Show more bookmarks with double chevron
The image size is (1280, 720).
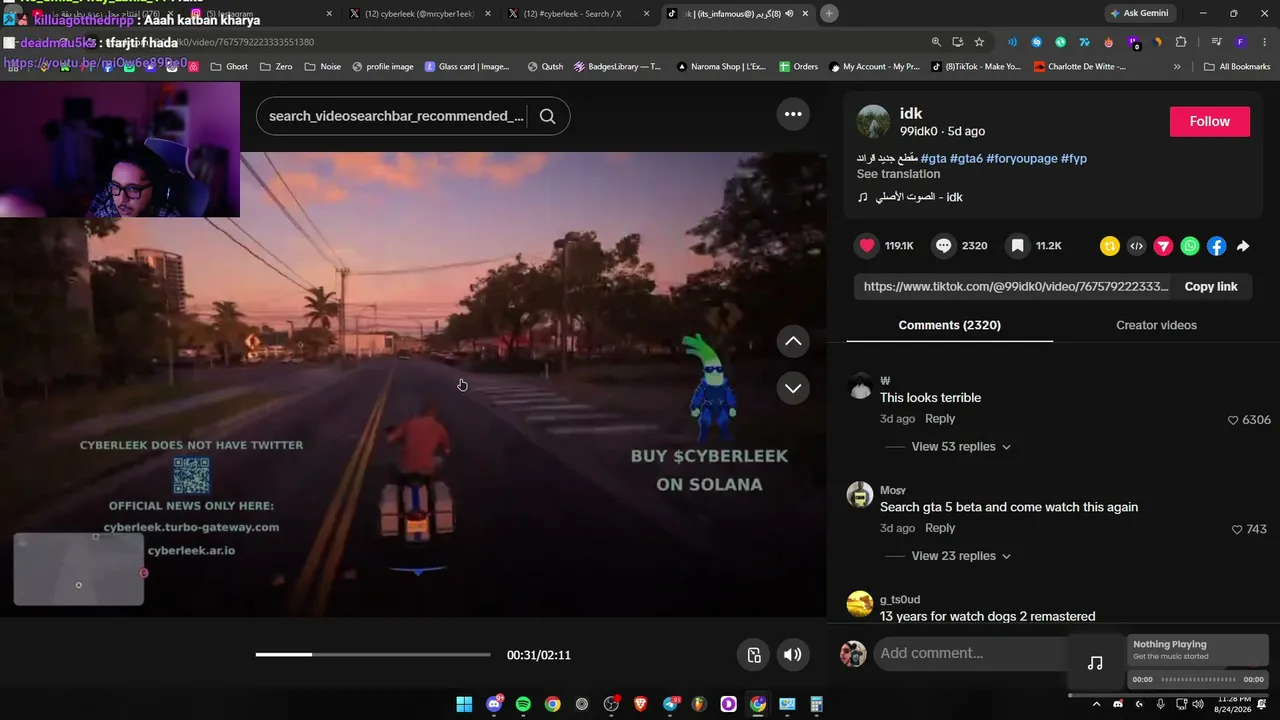pos(1177,67)
